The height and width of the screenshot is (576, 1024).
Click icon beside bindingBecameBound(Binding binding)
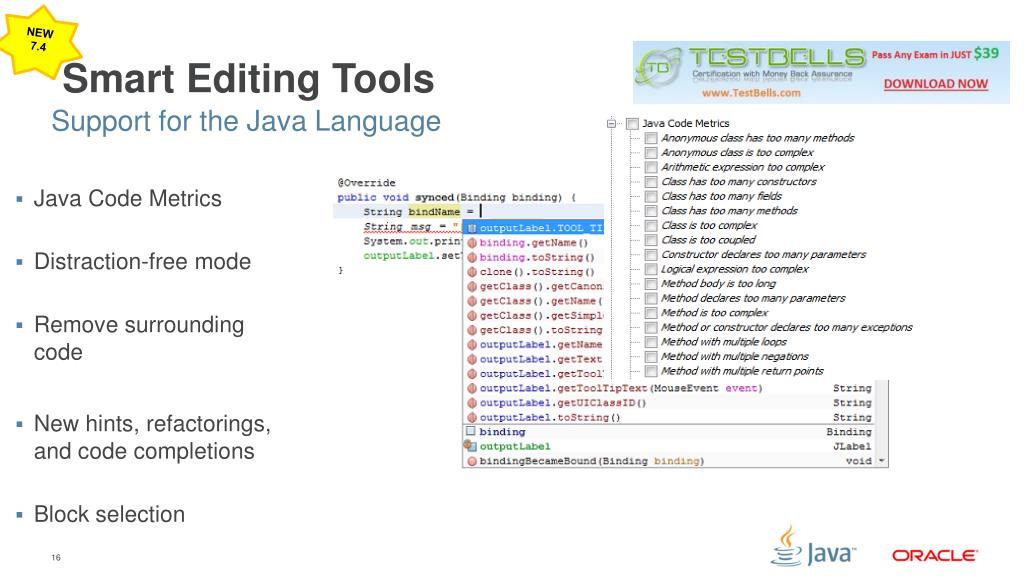472,461
